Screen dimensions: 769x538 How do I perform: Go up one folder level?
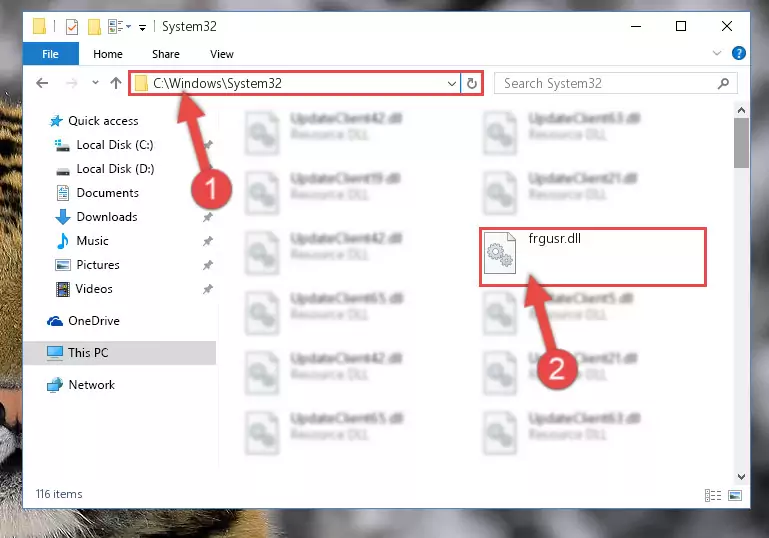pos(116,83)
